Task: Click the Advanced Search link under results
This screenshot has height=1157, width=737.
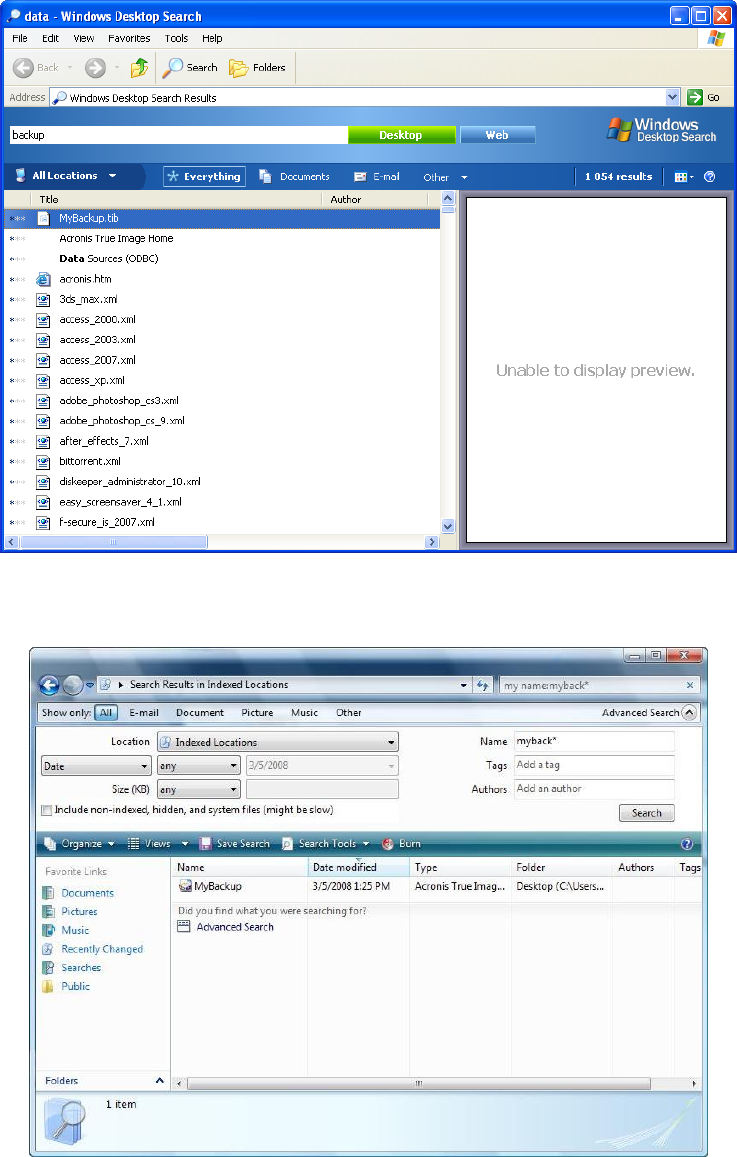Action: [235, 928]
